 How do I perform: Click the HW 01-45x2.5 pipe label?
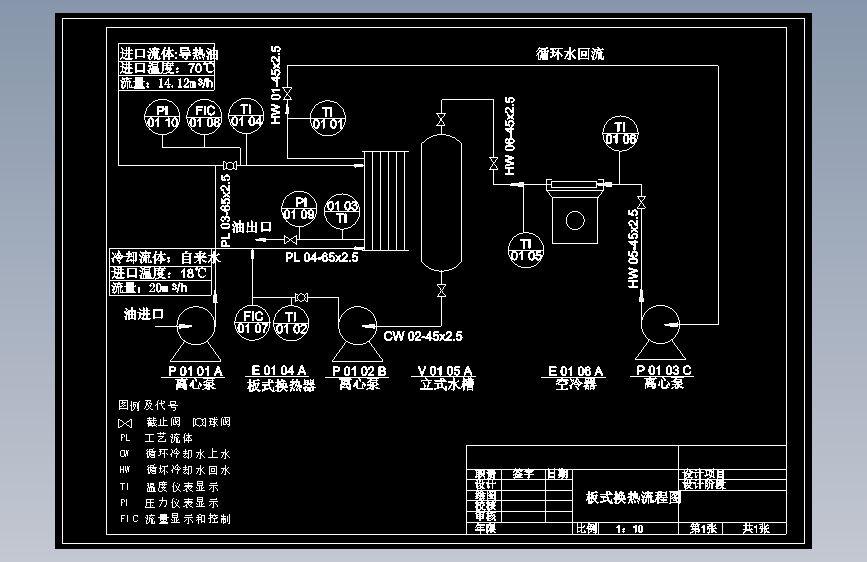[x=276, y=85]
